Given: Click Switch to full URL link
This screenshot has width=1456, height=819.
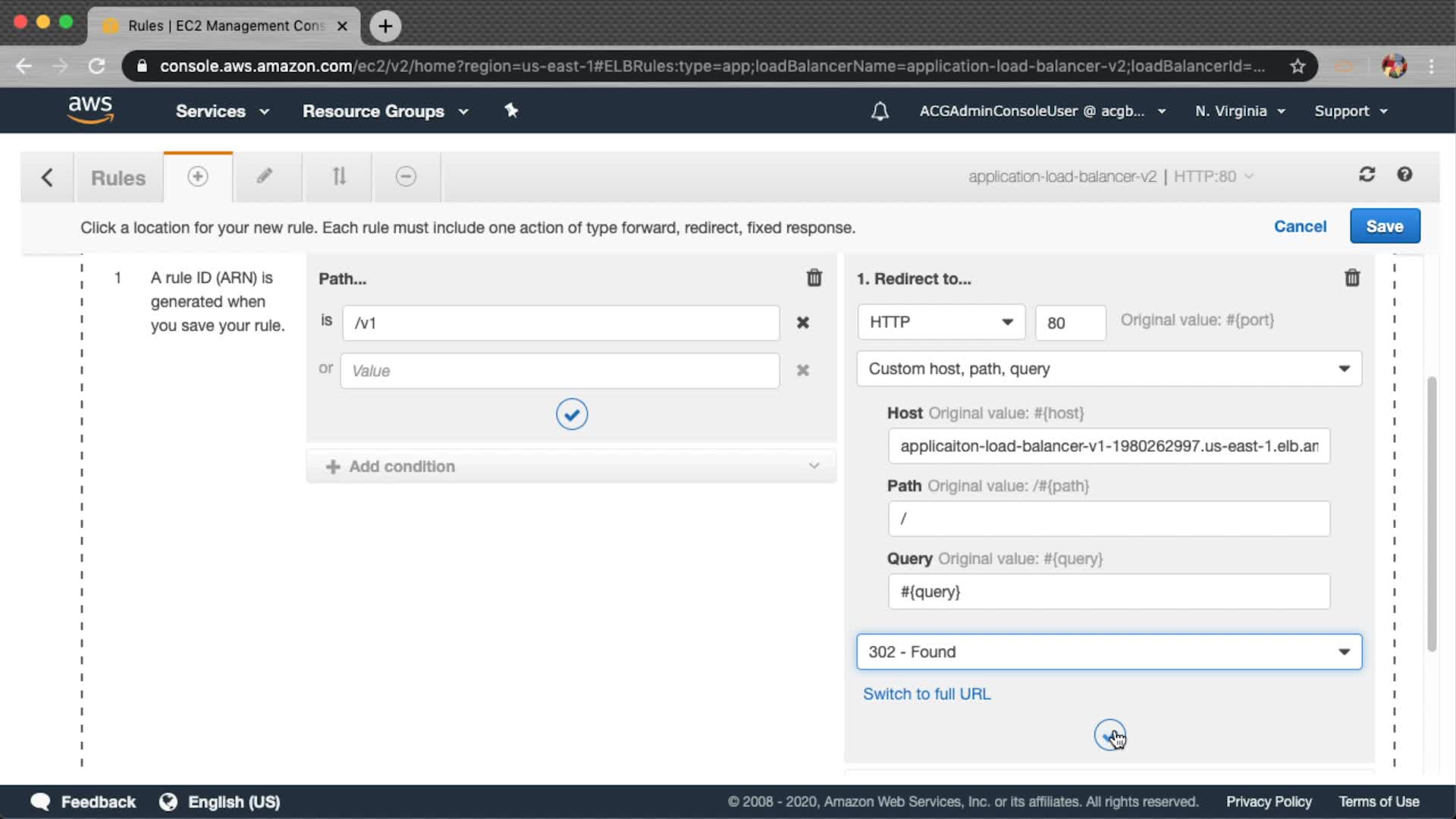Looking at the screenshot, I should tap(926, 694).
